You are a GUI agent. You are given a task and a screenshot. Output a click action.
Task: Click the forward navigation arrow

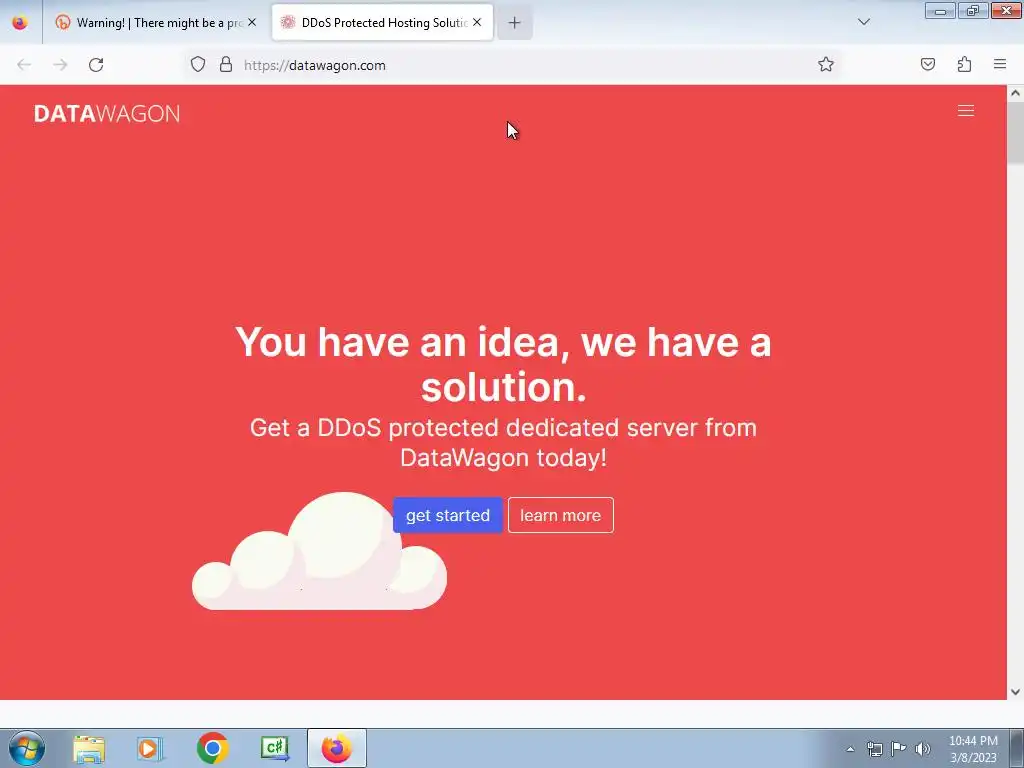(60, 65)
